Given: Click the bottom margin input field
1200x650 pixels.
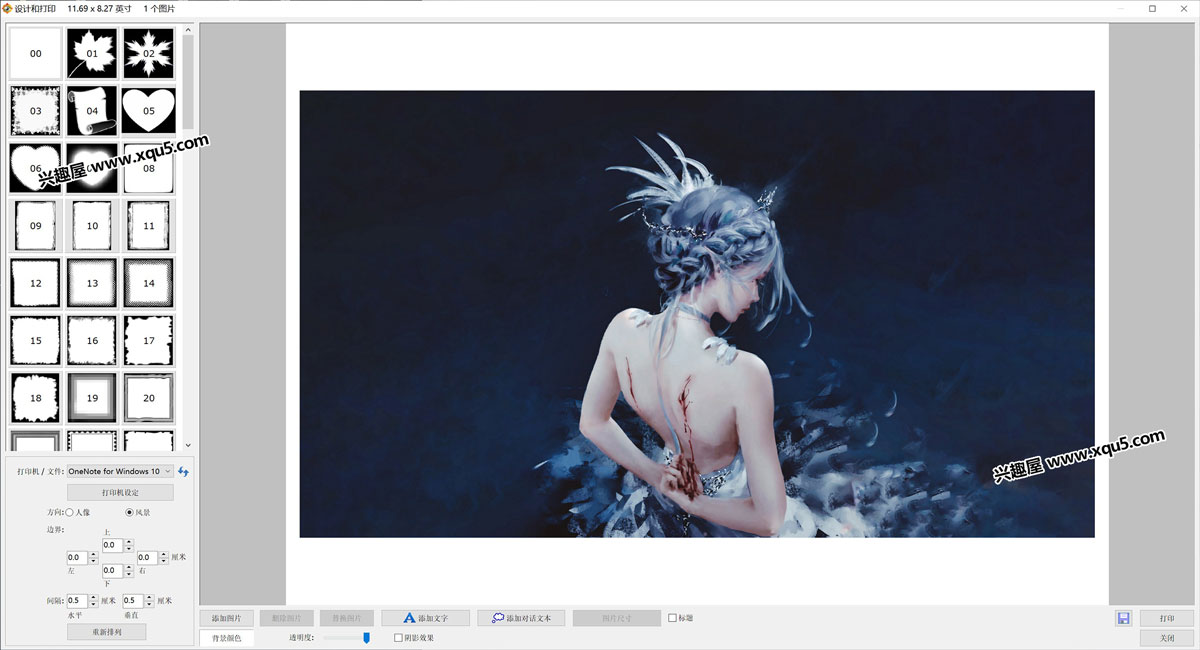Looking at the screenshot, I should pyautogui.click(x=110, y=571).
